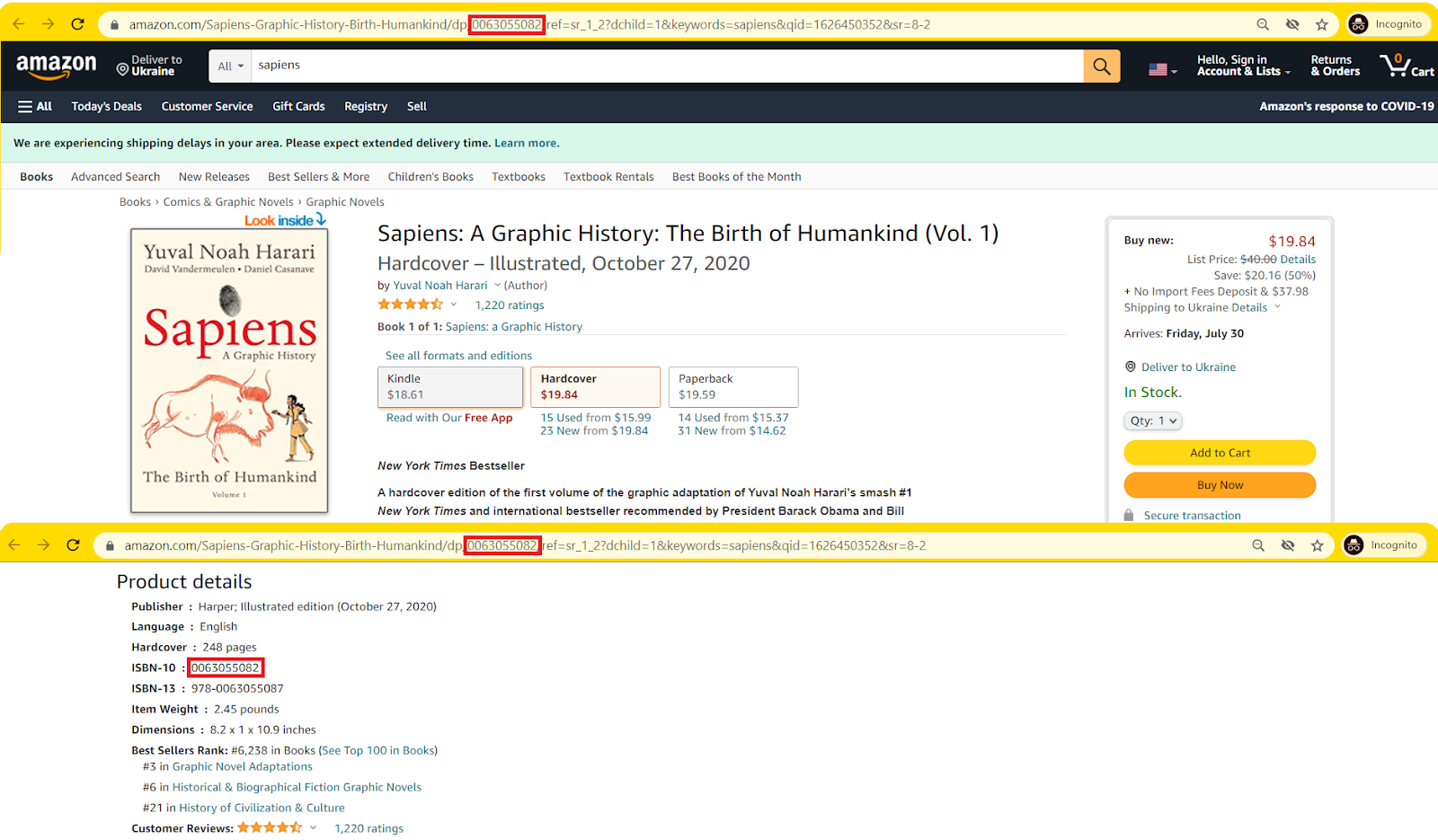The image size is (1438, 840).
Task: Click the zoom magnifier in top address bar
Action: point(1263,25)
